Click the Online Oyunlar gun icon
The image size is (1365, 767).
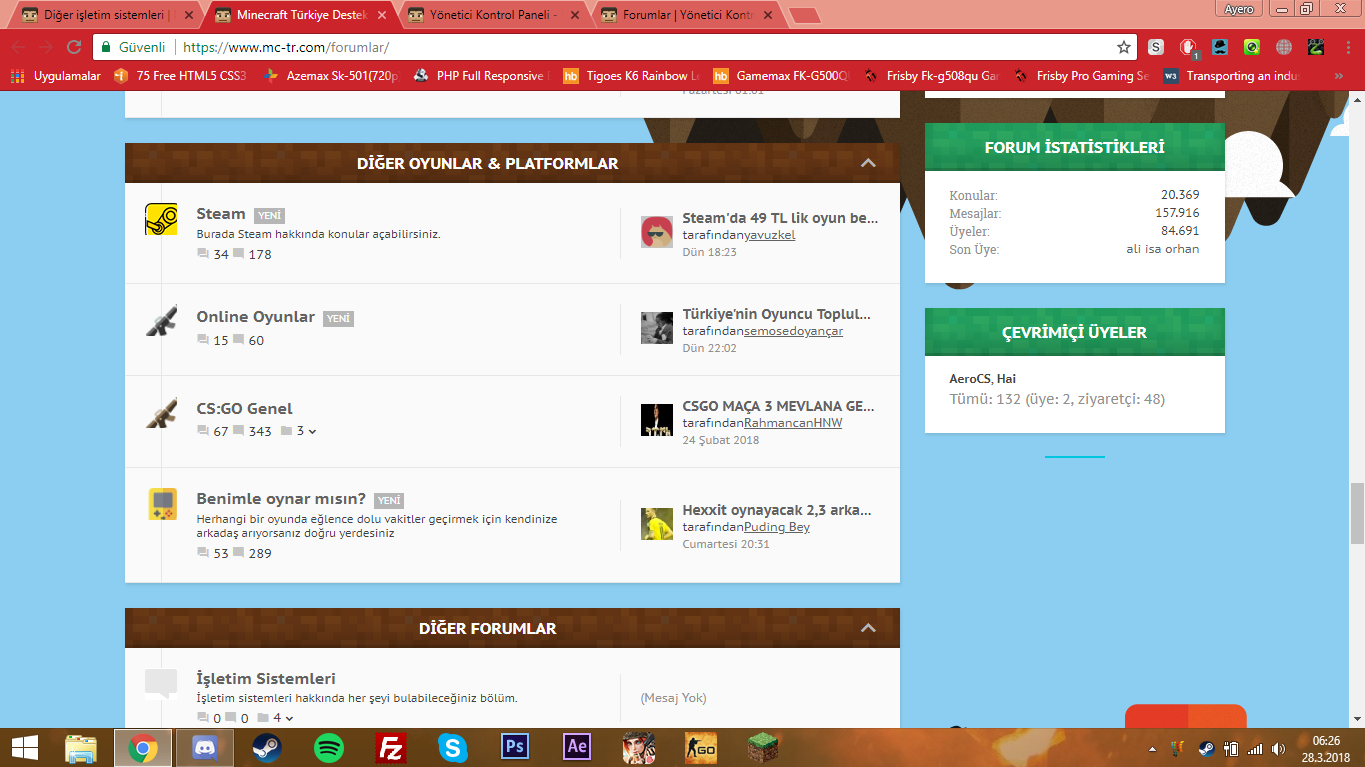coord(161,320)
